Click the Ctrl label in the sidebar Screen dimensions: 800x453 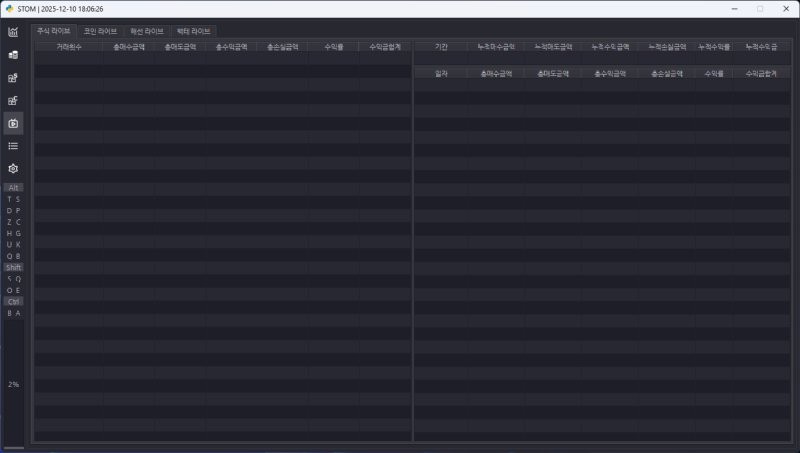point(13,301)
